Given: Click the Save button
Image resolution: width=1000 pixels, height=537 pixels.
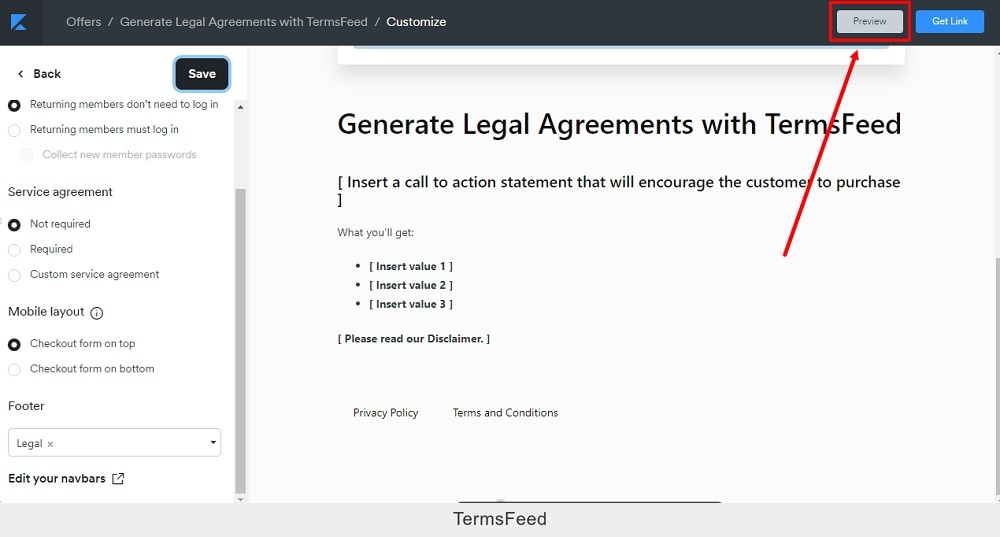Looking at the screenshot, I should 202,74.
